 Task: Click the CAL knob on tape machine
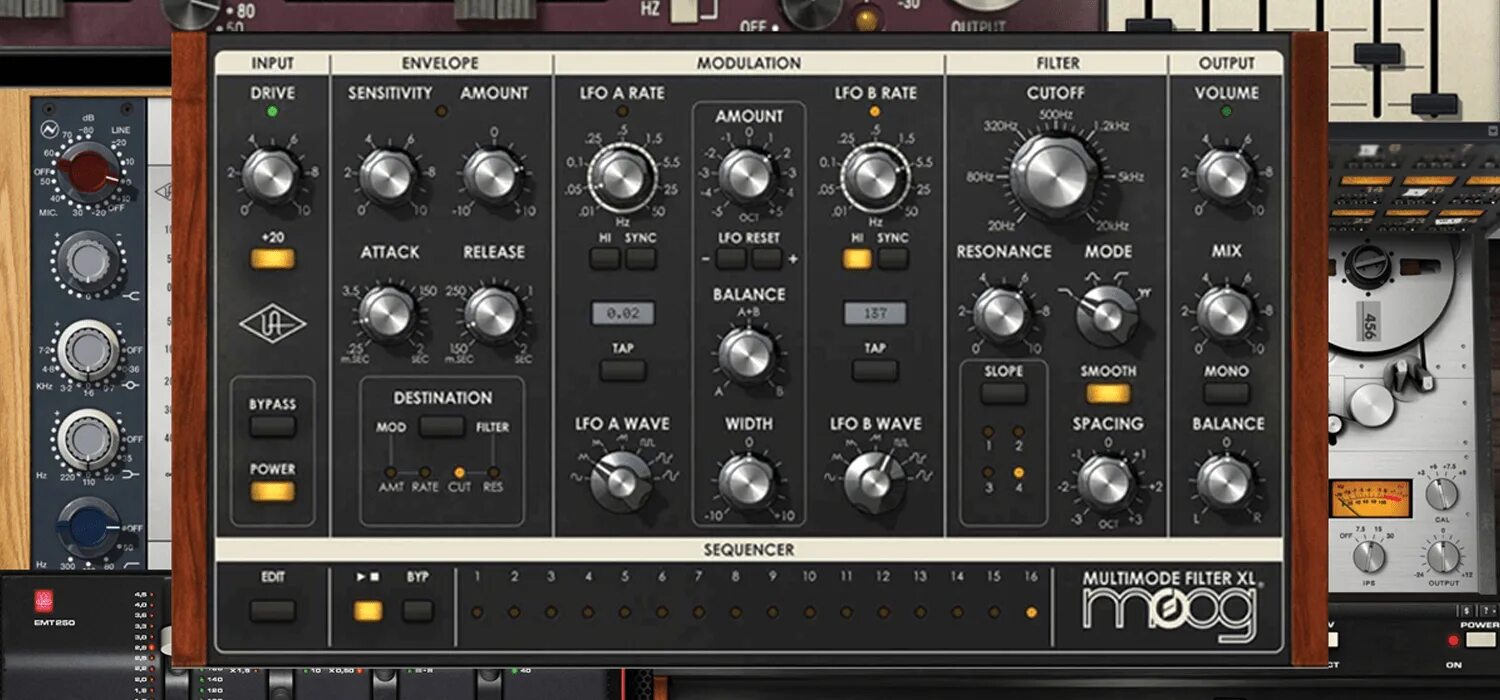pos(1441,494)
